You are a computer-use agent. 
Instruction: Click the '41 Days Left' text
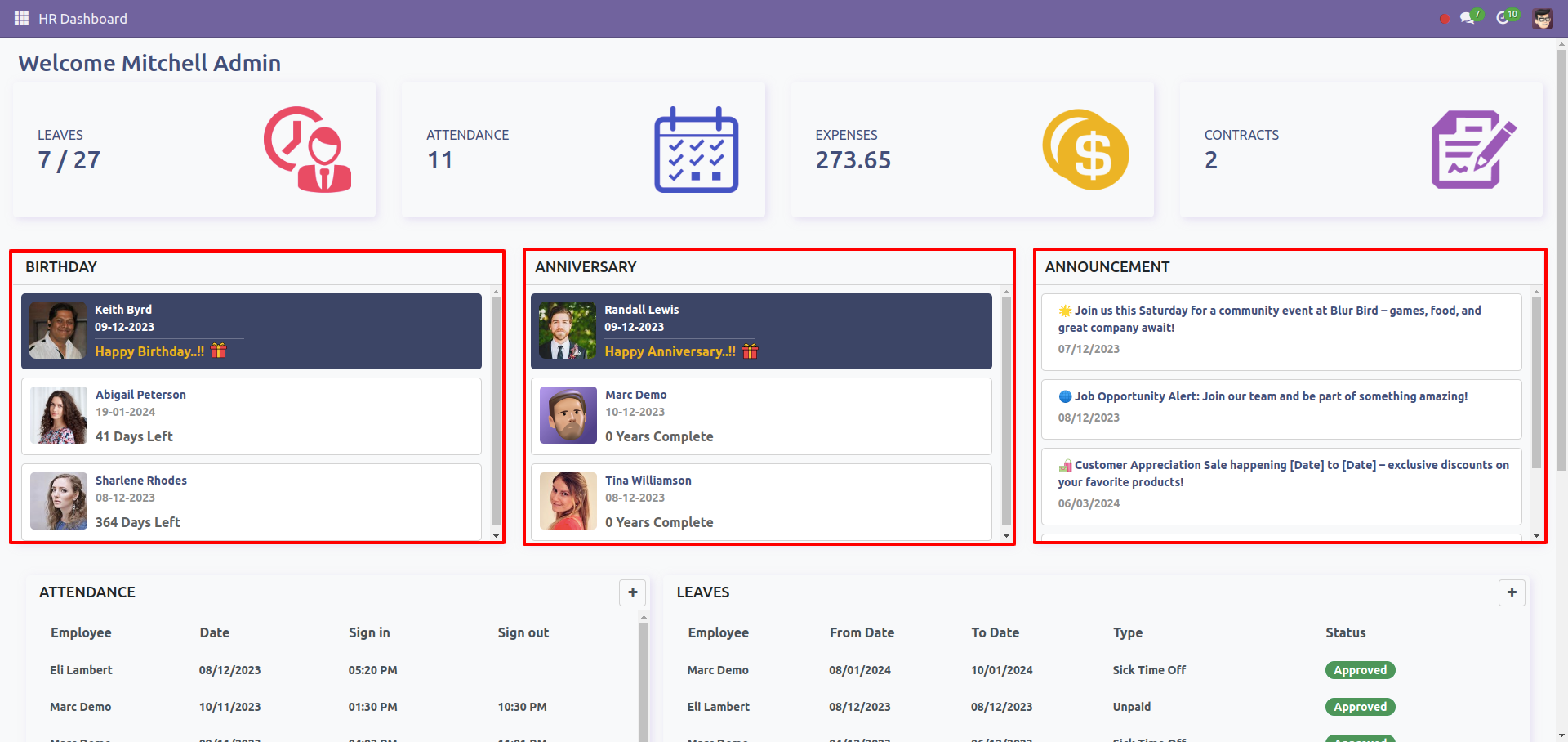pos(134,436)
